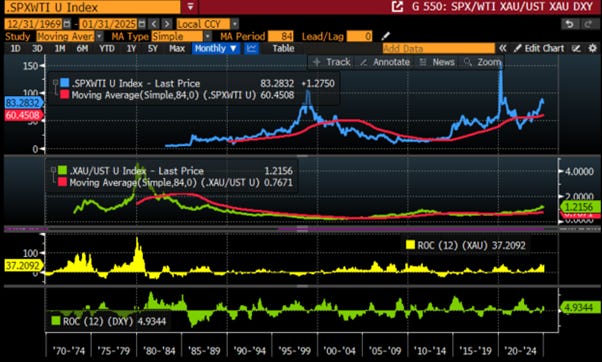Activate the Zoom tool button

pyautogui.click(x=482, y=62)
